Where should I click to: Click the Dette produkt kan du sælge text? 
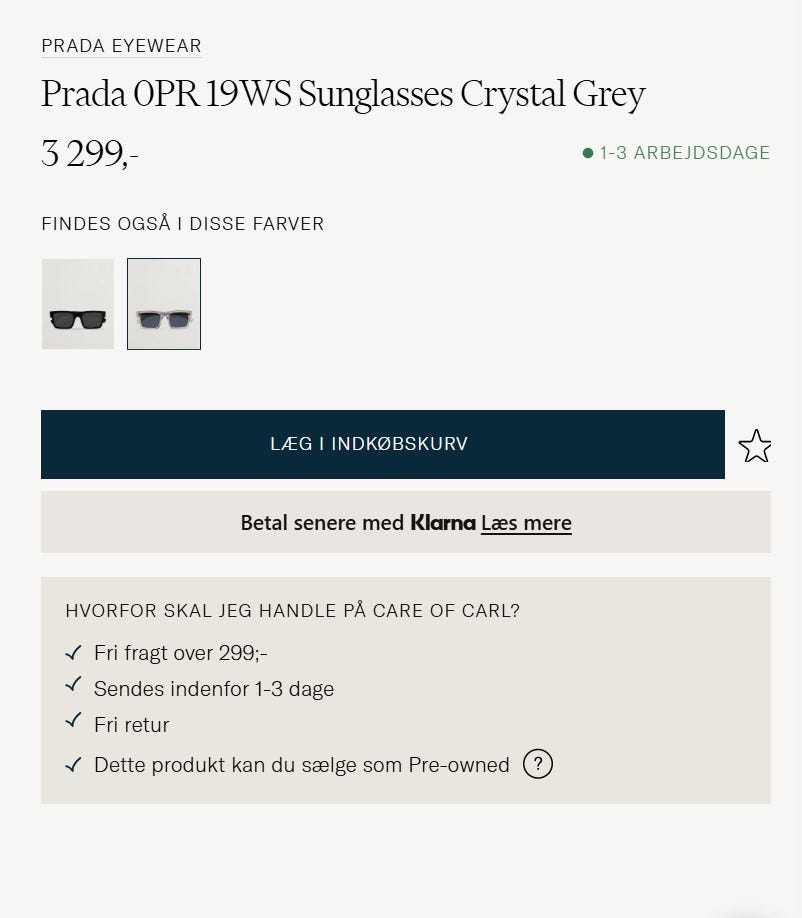pyautogui.click(x=302, y=765)
